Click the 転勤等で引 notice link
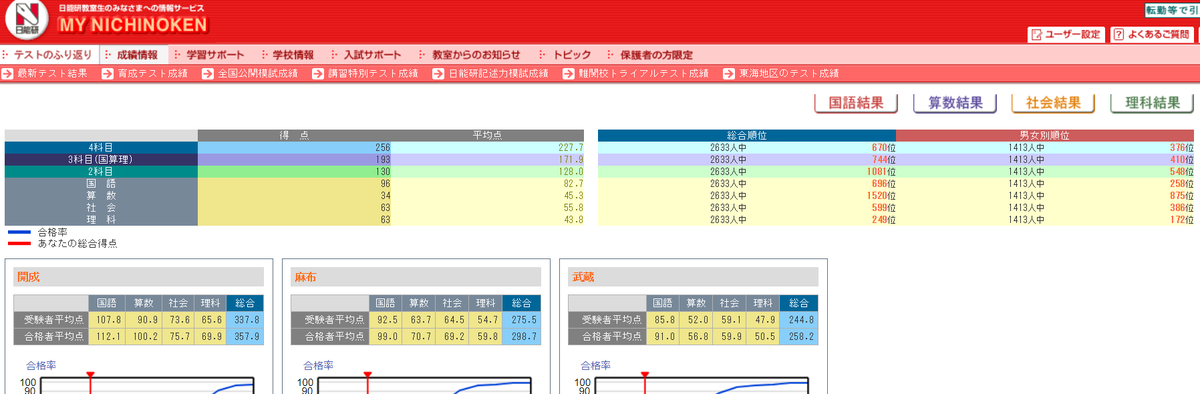The height and width of the screenshot is (394, 1200). click(1172, 9)
